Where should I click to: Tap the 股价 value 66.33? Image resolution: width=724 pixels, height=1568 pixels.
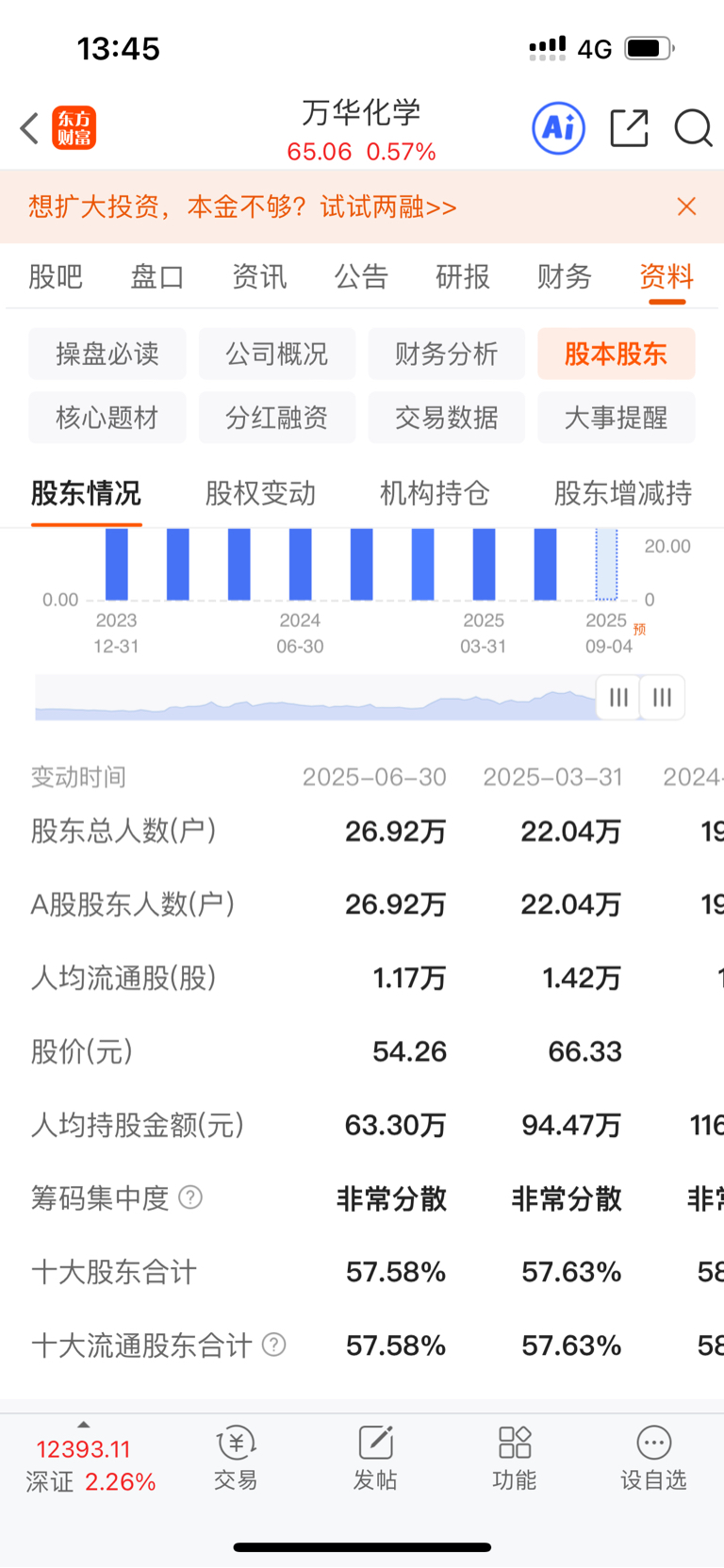click(585, 1051)
